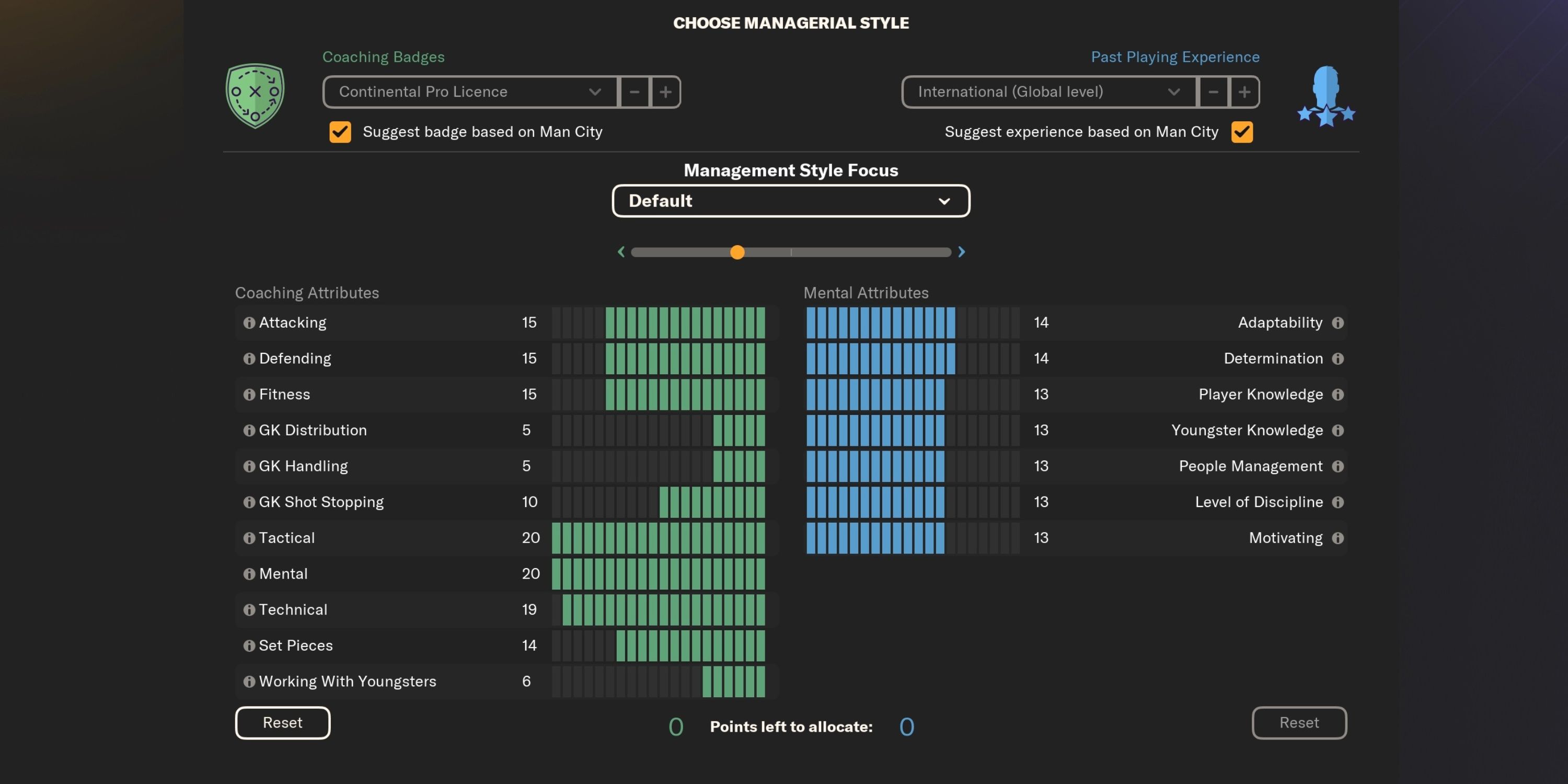Click the coaching badges shield icon
Screen dimensions: 1568x784
[x=255, y=96]
